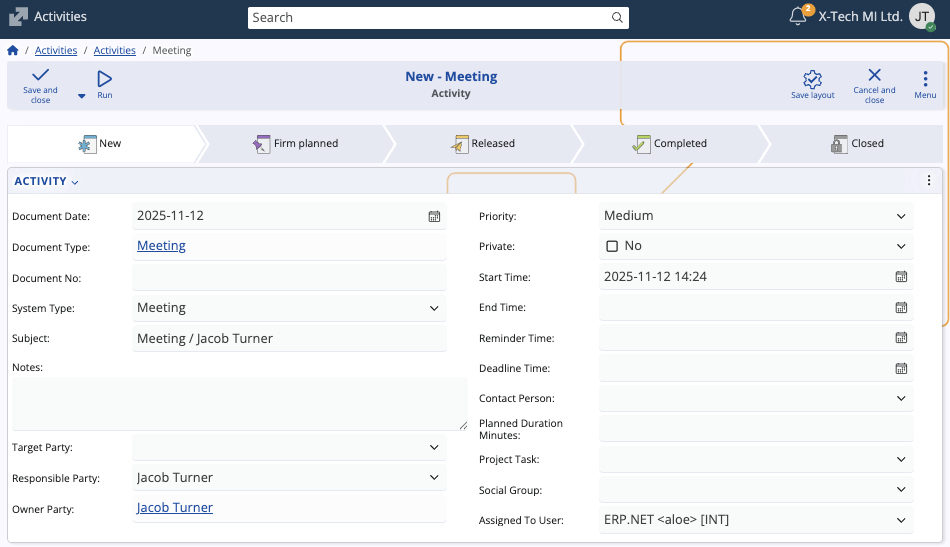This screenshot has width=950, height=547.
Task: Open the Jacob Turner owner party link
Action: (x=175, y=508)
